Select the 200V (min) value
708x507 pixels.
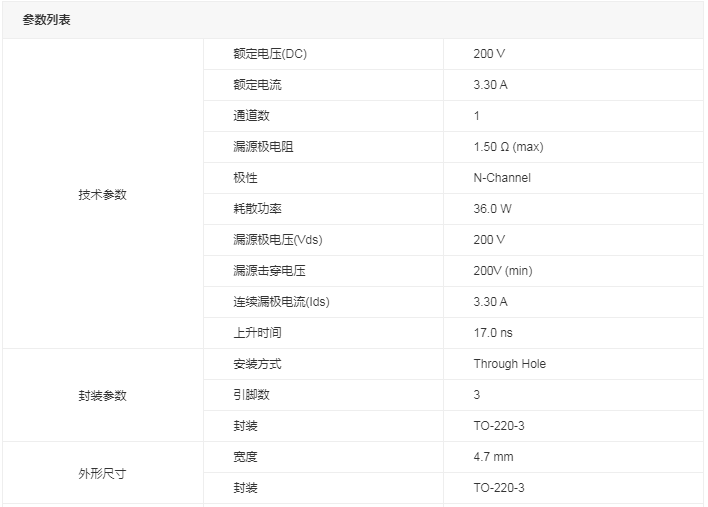(x=503, y=271)
